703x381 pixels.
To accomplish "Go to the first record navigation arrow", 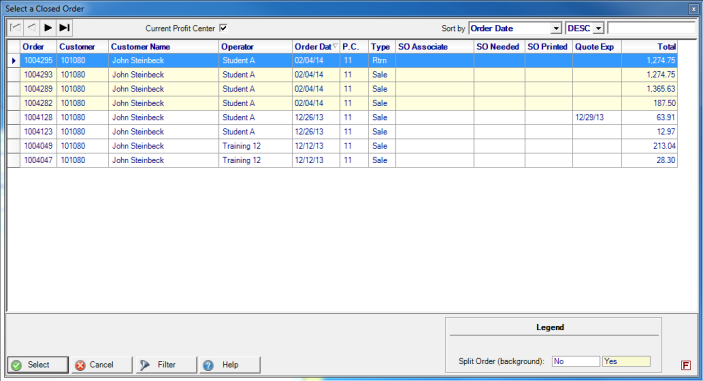I will click(x=15, y=28).
